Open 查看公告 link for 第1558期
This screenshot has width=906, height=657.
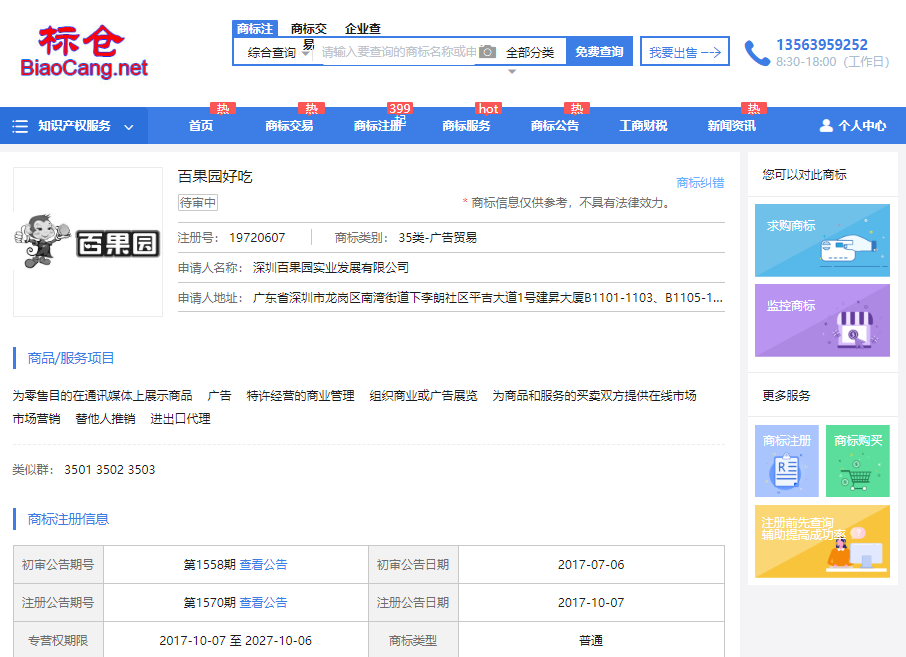(263, 565)
